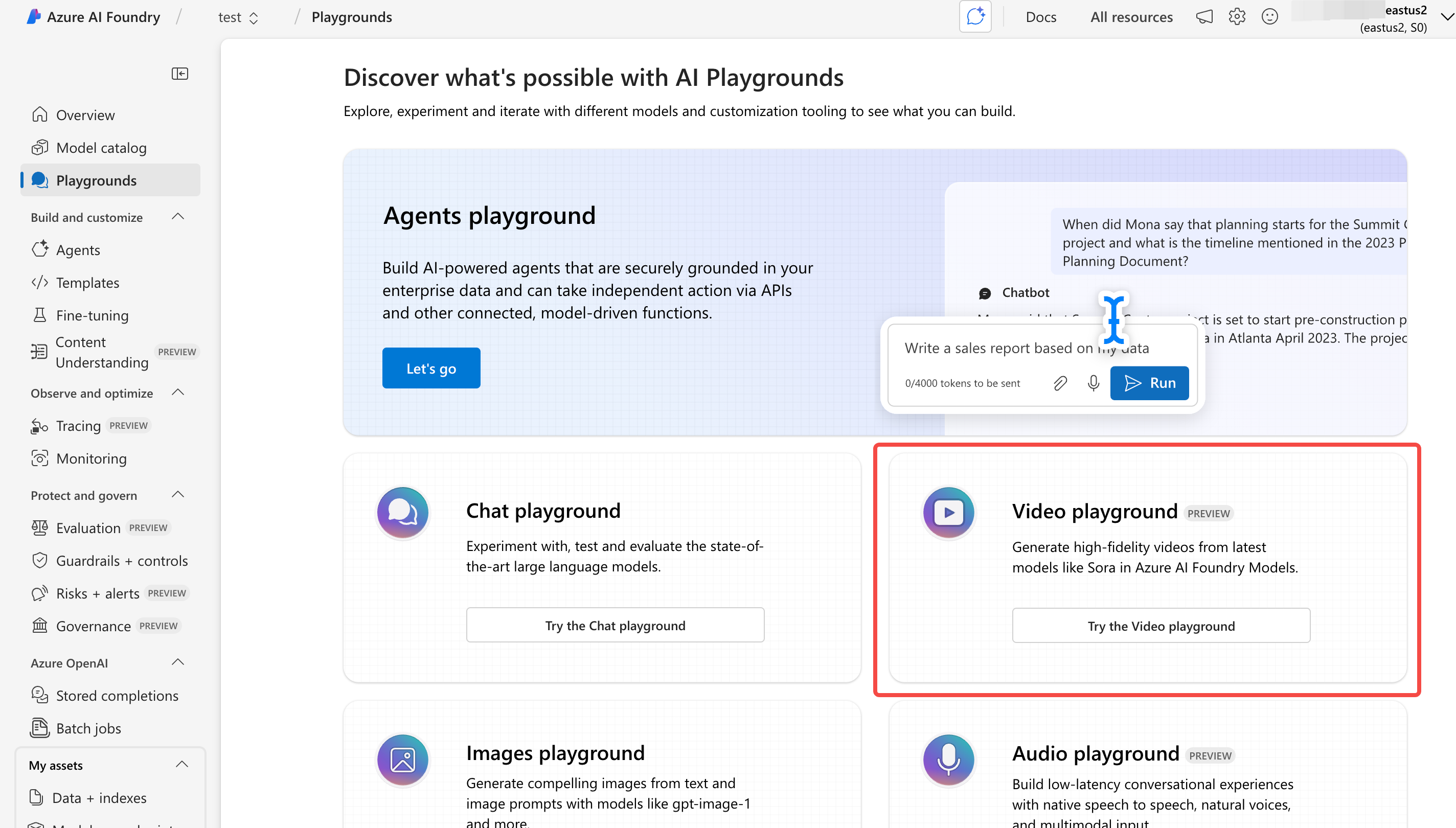Select Fine-tuning from the sidebar
Viewport: 1456px width, 828px height.
tap(92, 315)
